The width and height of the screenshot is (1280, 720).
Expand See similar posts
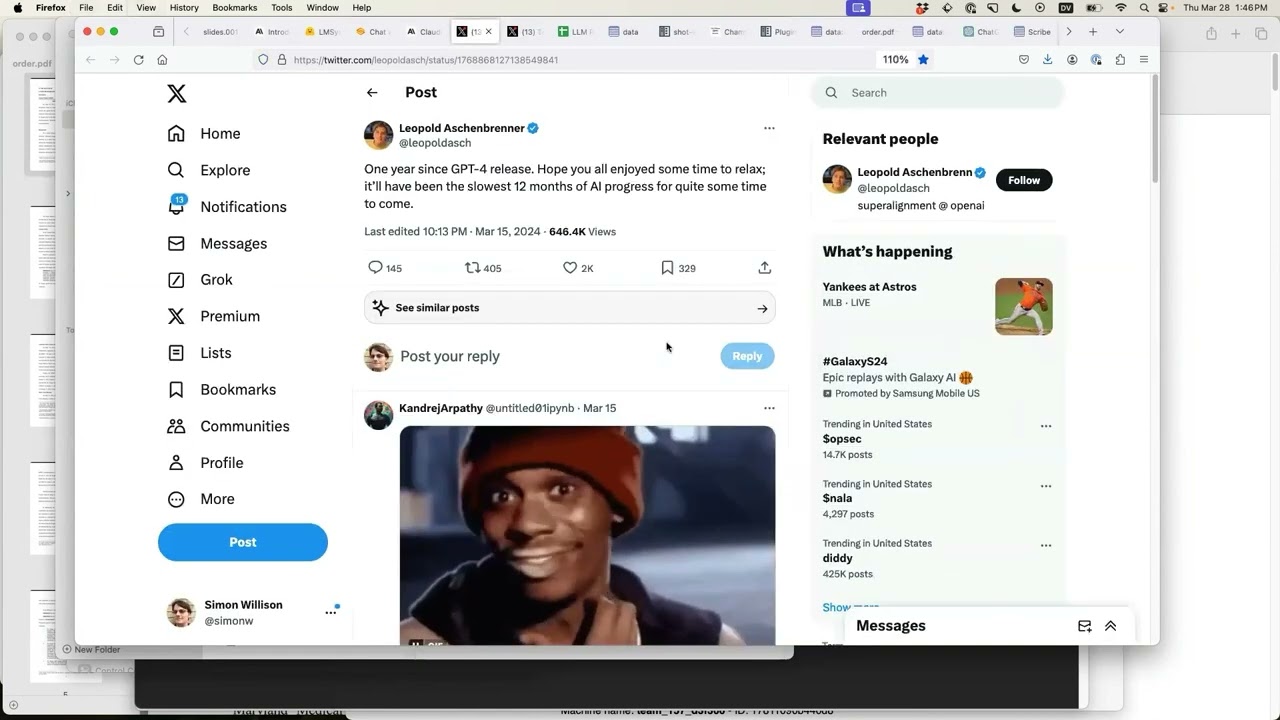tap(570, 308)
